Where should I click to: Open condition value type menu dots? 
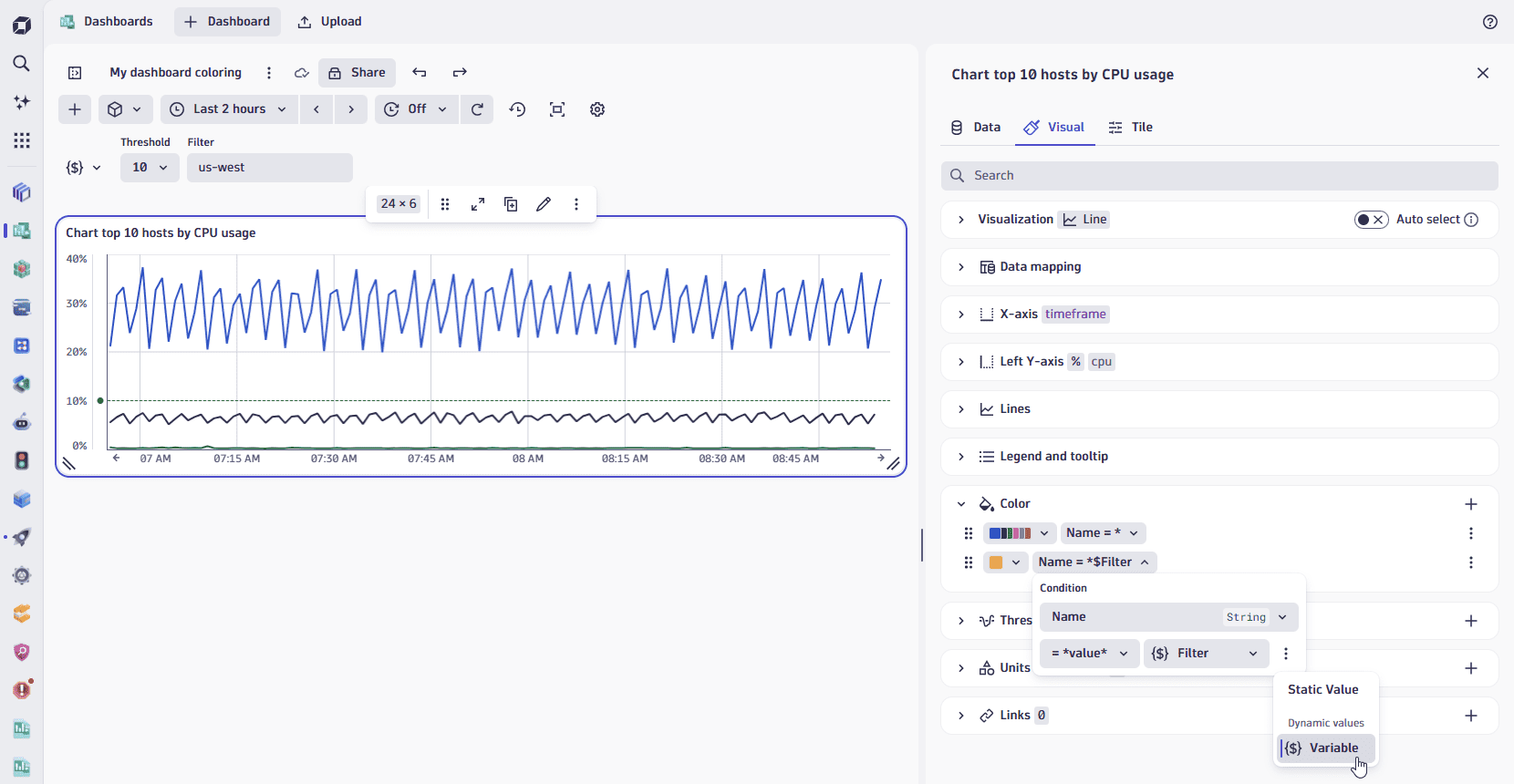[1286, 654]
